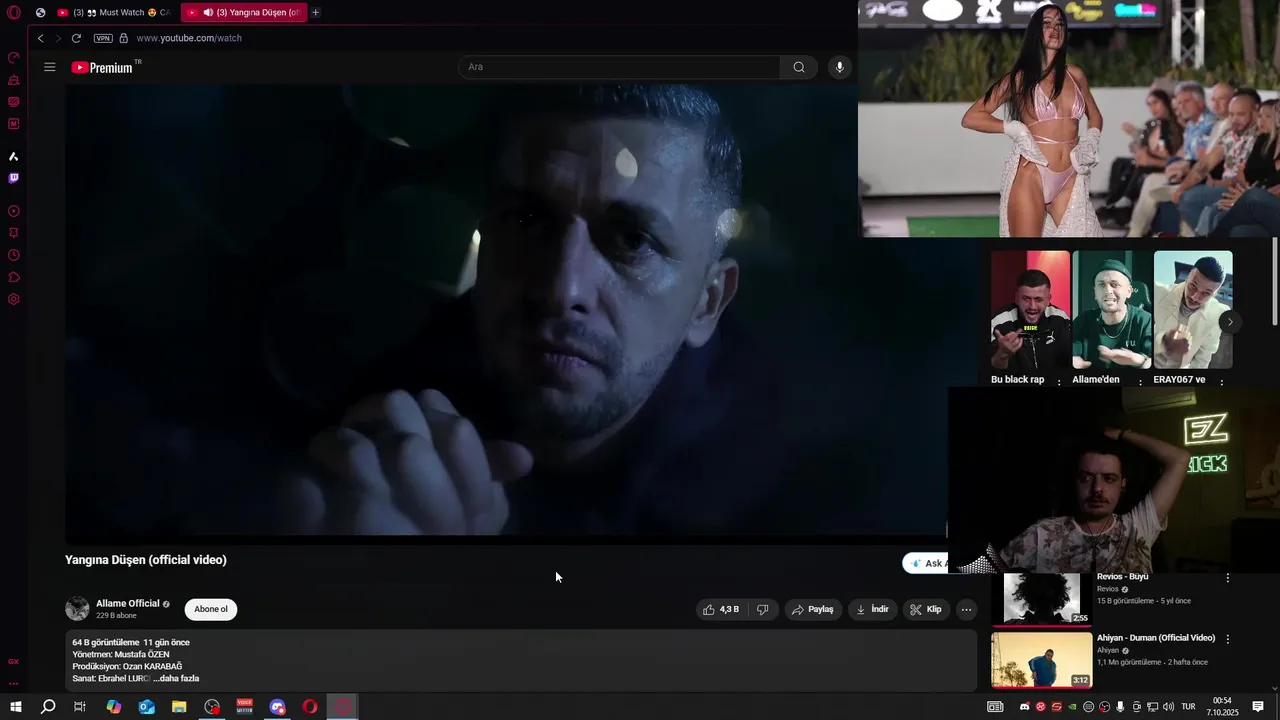Go back with the browser back arrow
Image resolution: width=1280 pixels, height=720 pixels.
(40, 38)
